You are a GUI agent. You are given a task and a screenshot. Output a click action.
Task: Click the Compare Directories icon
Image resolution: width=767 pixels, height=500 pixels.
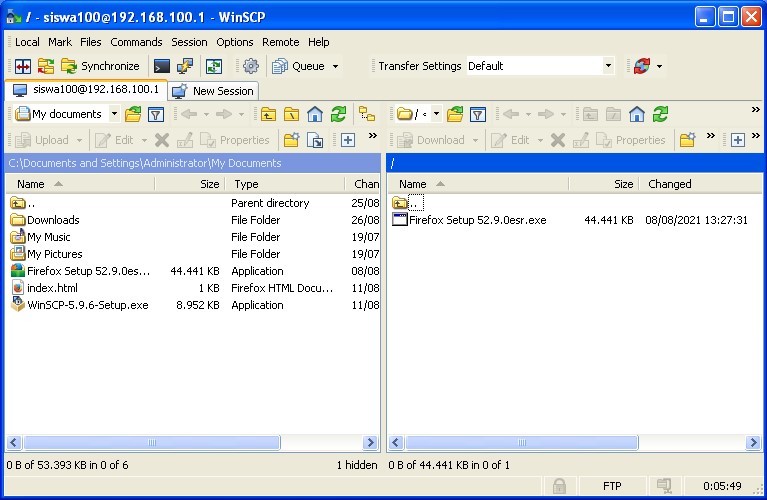tap(23, 66)
